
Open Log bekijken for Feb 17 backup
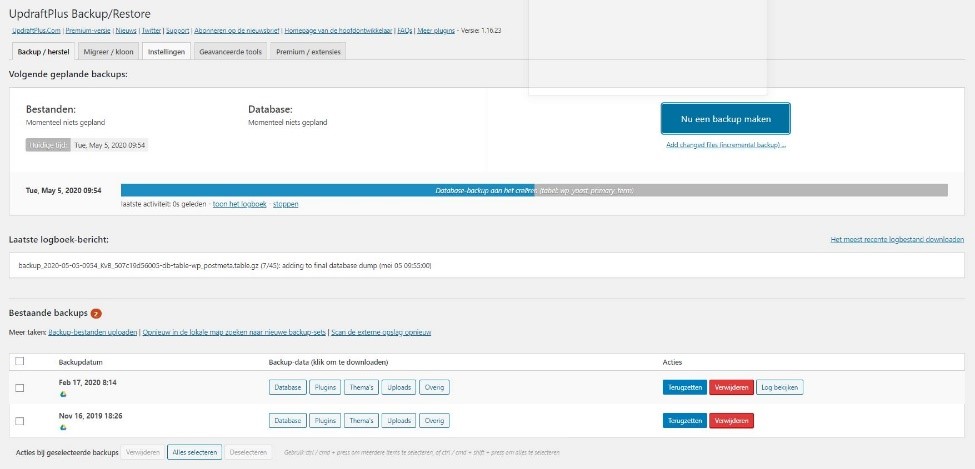click(x=780, y=387)
